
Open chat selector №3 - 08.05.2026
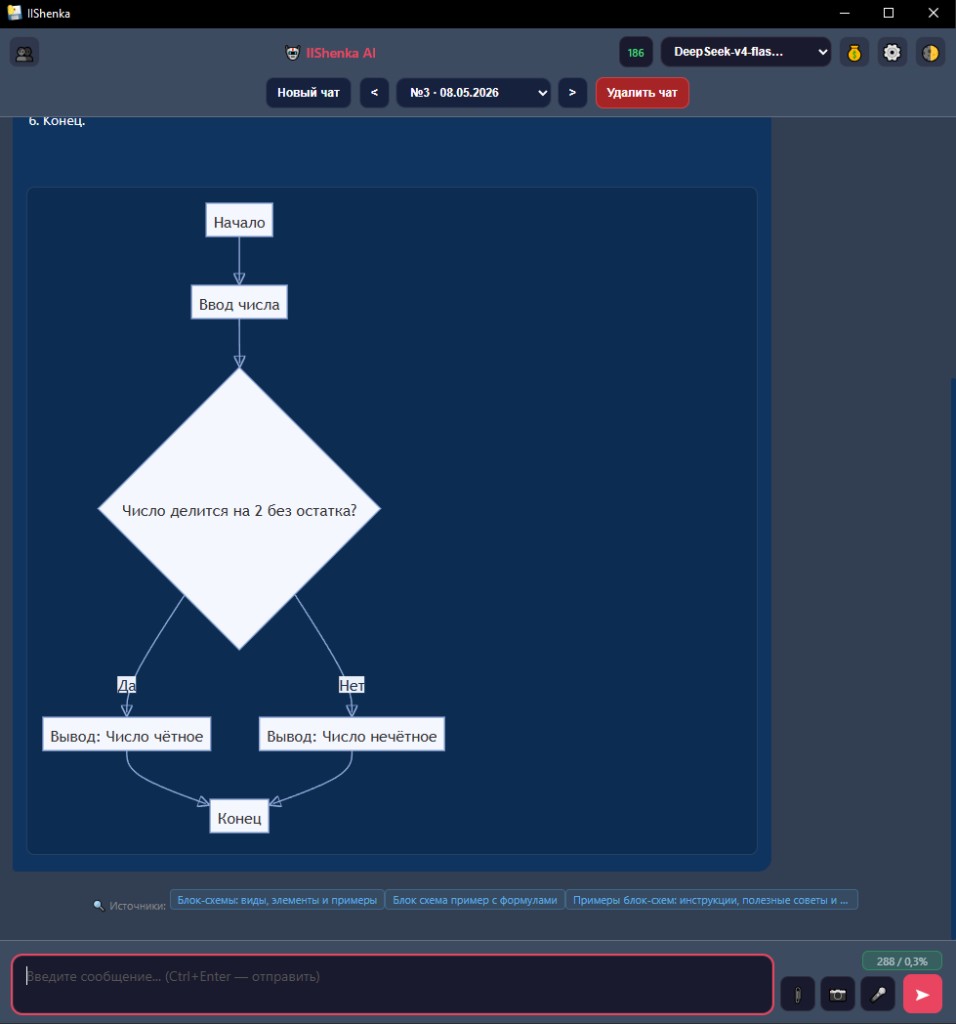[473, 93]
